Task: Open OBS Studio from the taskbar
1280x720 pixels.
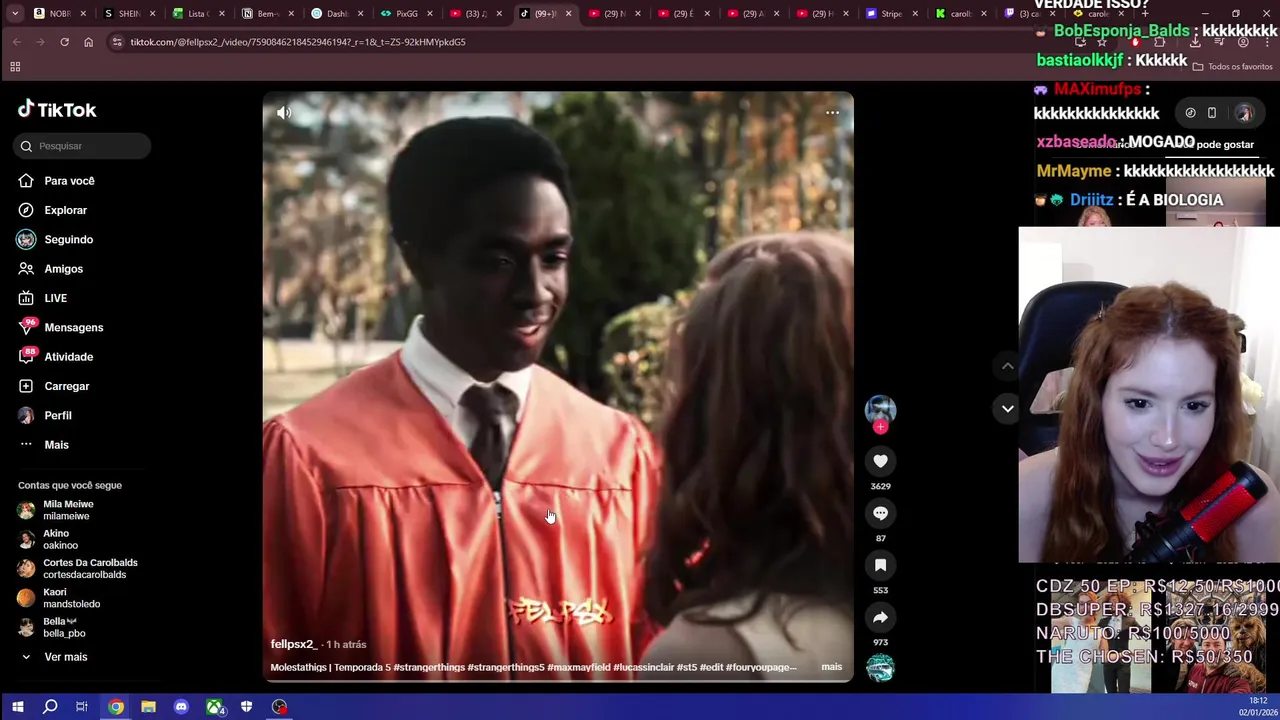Action: [279, 707]
